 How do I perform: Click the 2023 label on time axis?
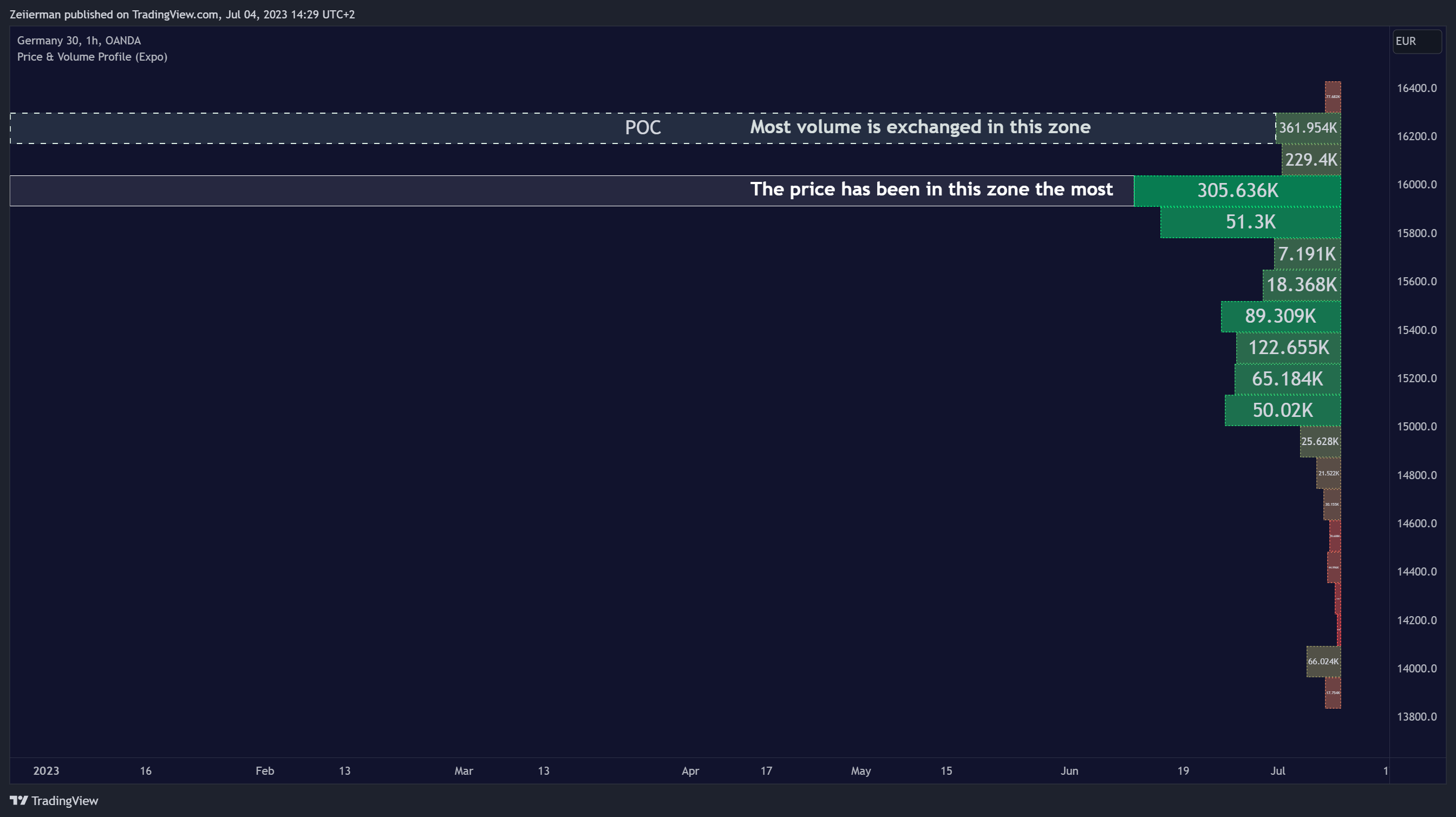[47, 771]
